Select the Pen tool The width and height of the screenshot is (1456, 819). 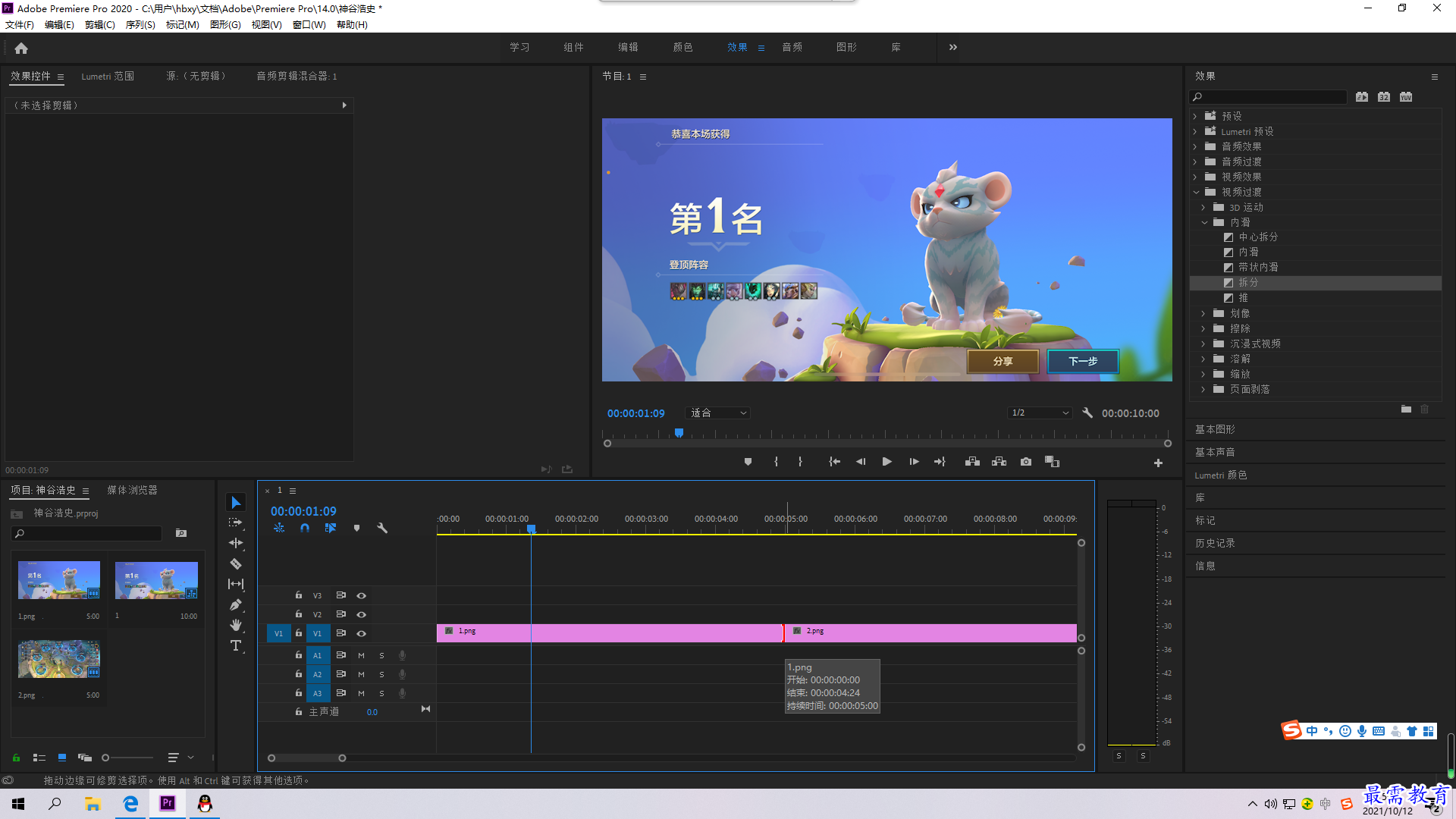coord(236,604)
